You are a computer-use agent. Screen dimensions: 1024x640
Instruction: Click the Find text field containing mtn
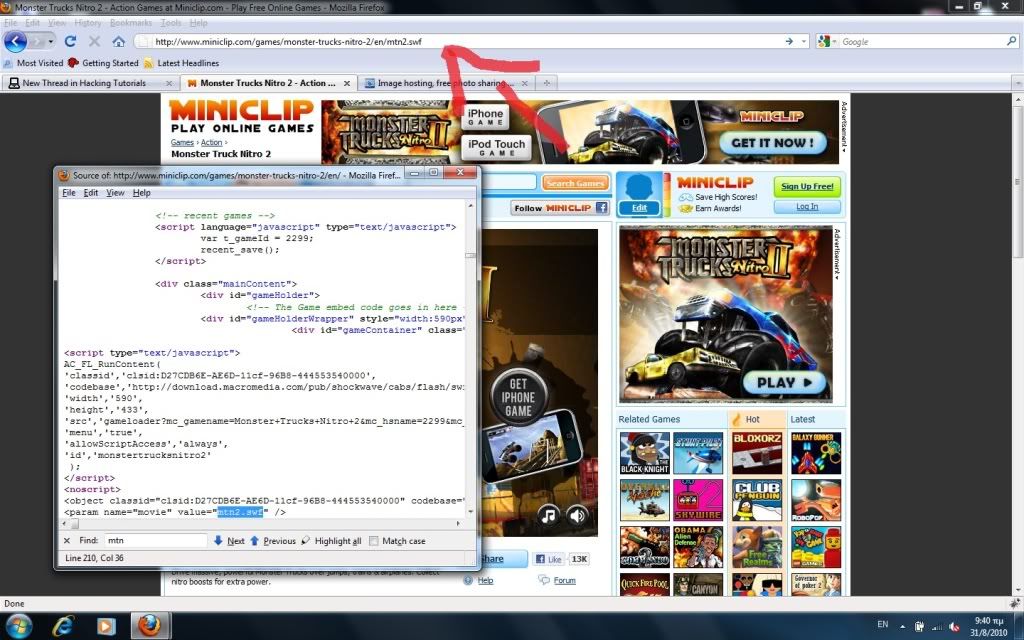pos(155,541)
